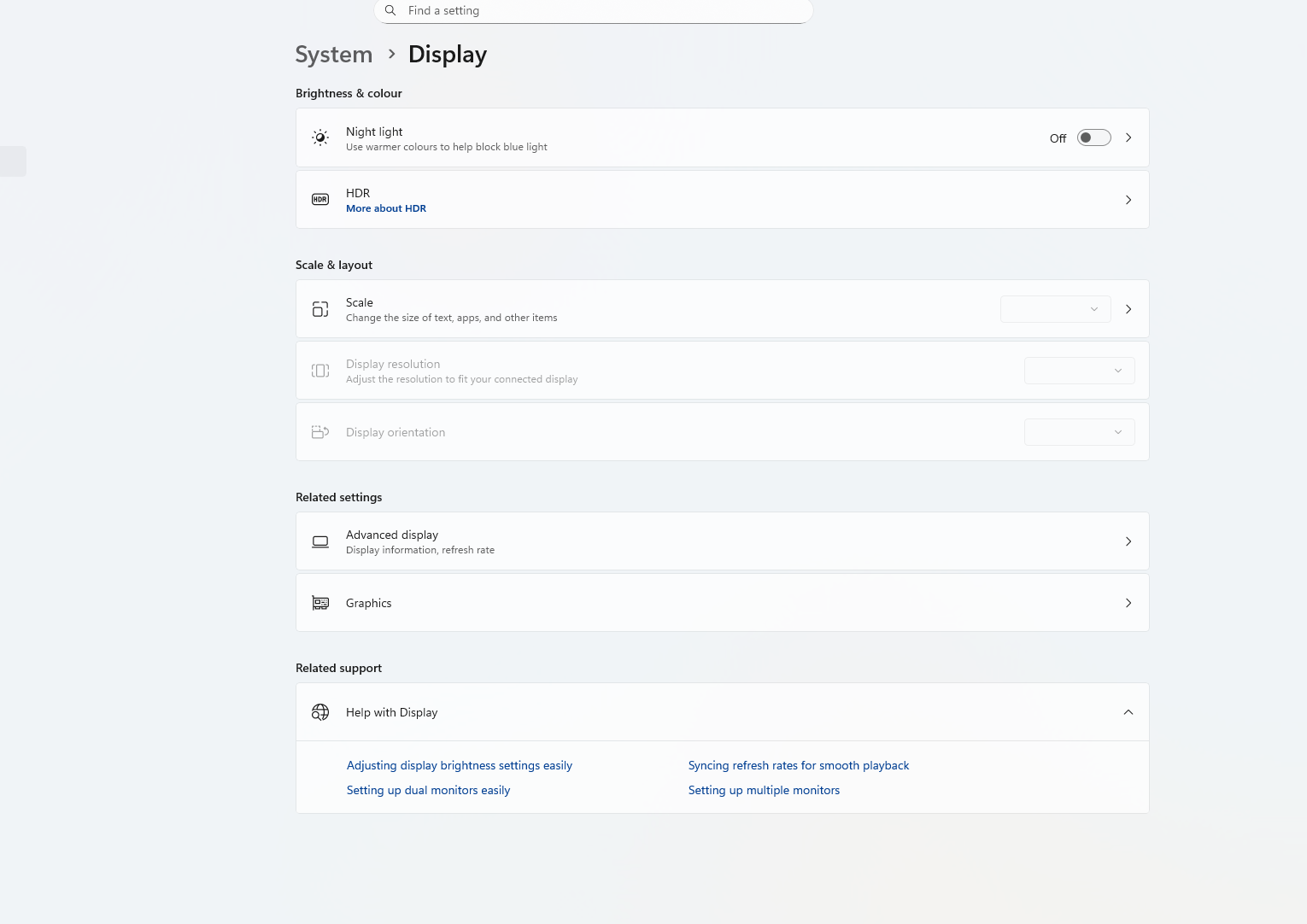Open HDR settings chevron
This screenshot has width=1307, height=924.
tap(1128, 200)
